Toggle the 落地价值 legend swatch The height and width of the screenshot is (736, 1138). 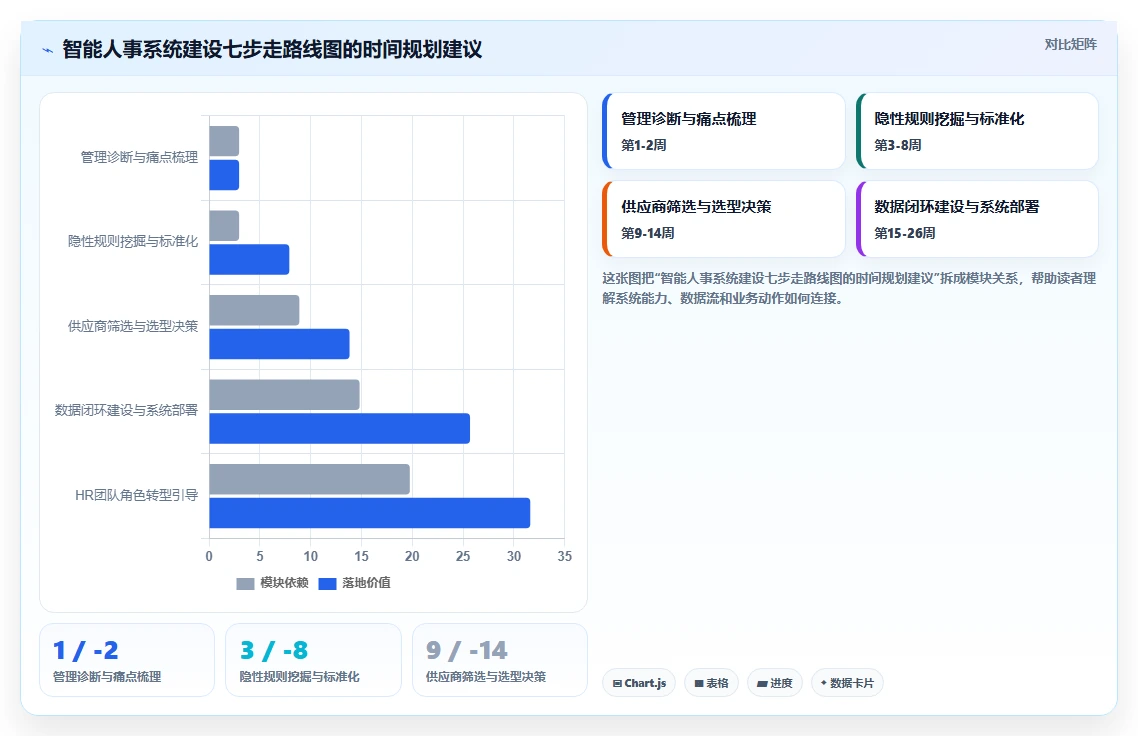327,584
